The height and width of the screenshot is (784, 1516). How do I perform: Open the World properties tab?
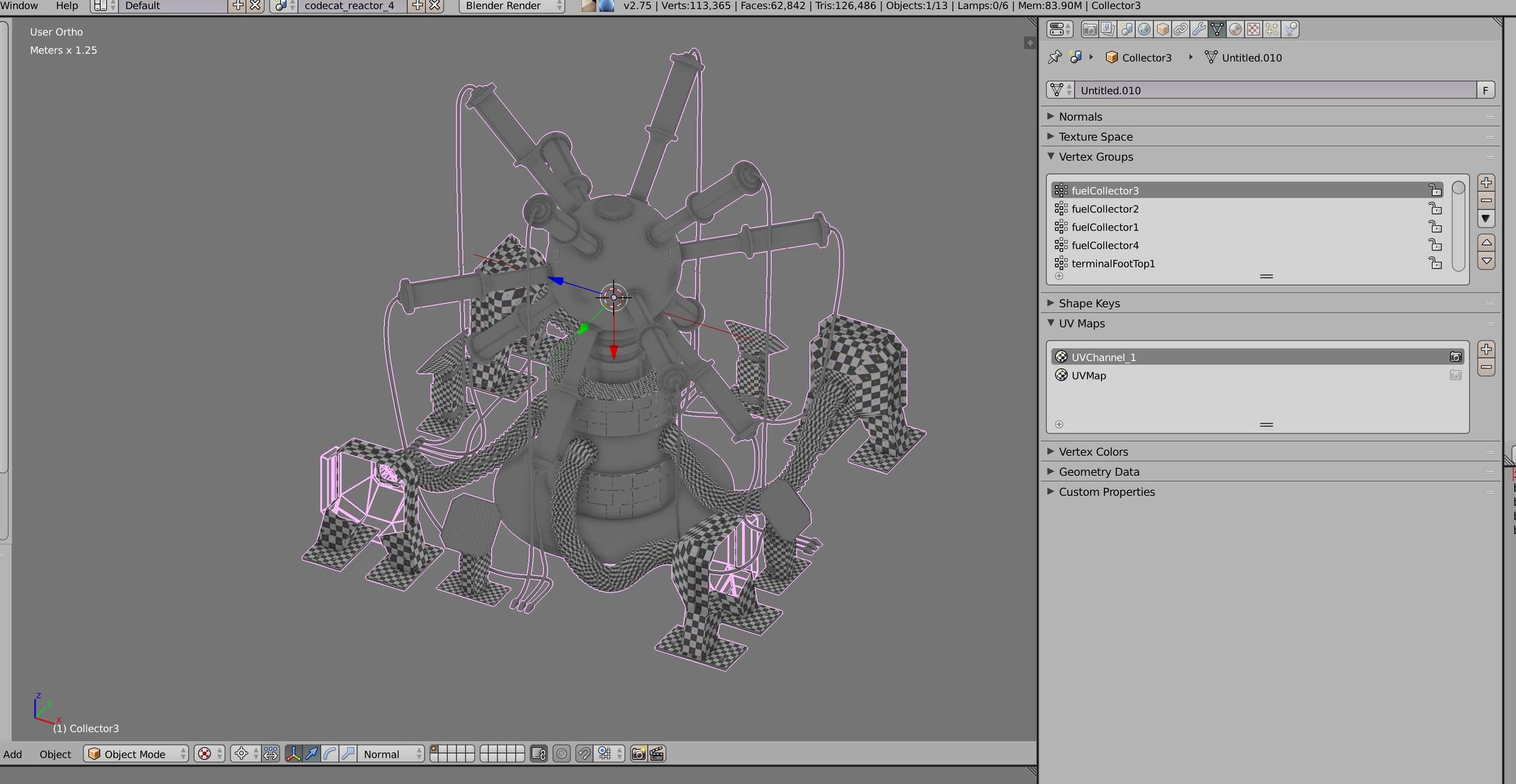point(1144,29)
